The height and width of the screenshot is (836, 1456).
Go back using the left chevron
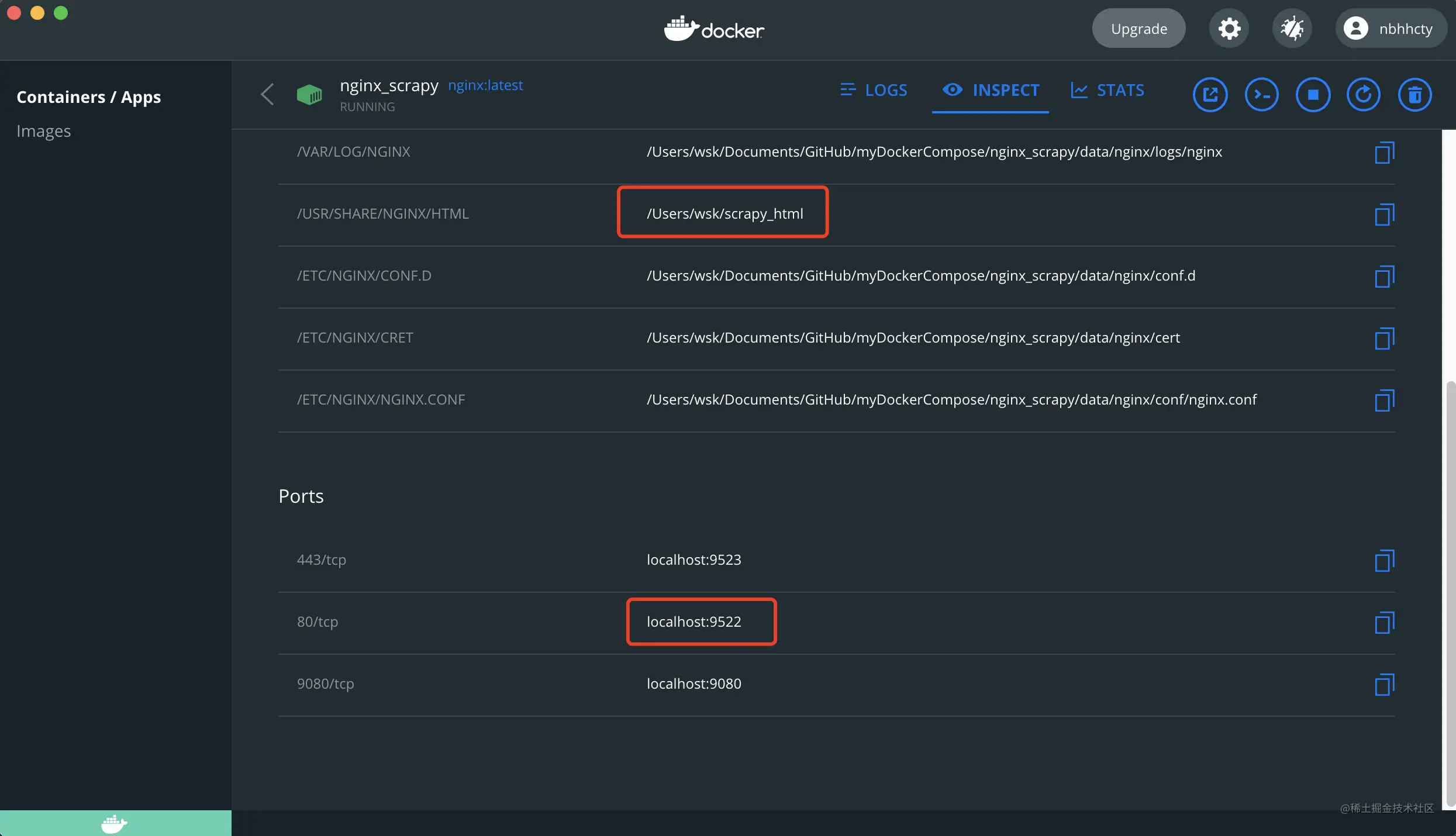[267, 94]
